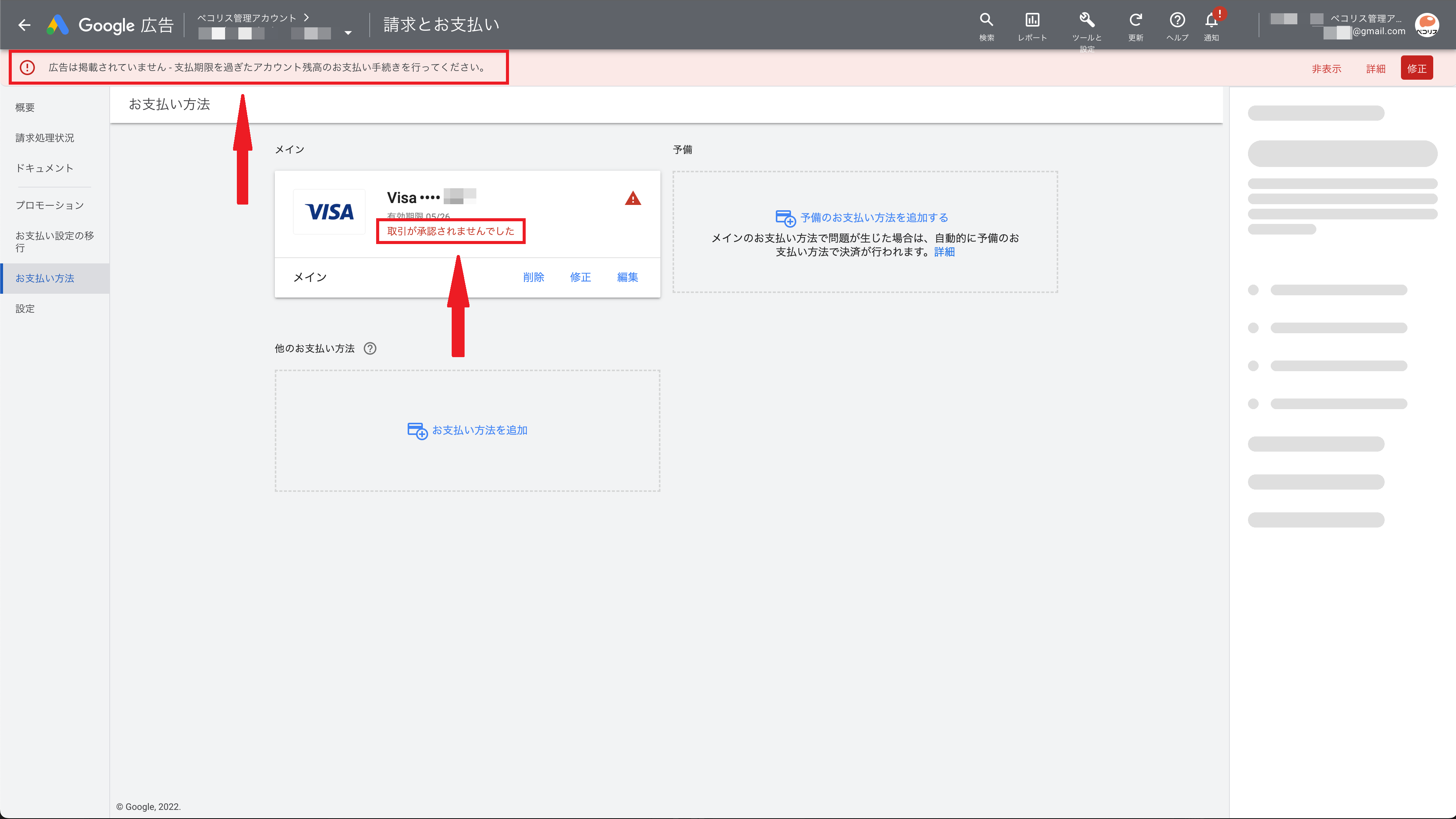
Task: Open the Help (ヘルプ) icon
Action: tap(1177, 20)
